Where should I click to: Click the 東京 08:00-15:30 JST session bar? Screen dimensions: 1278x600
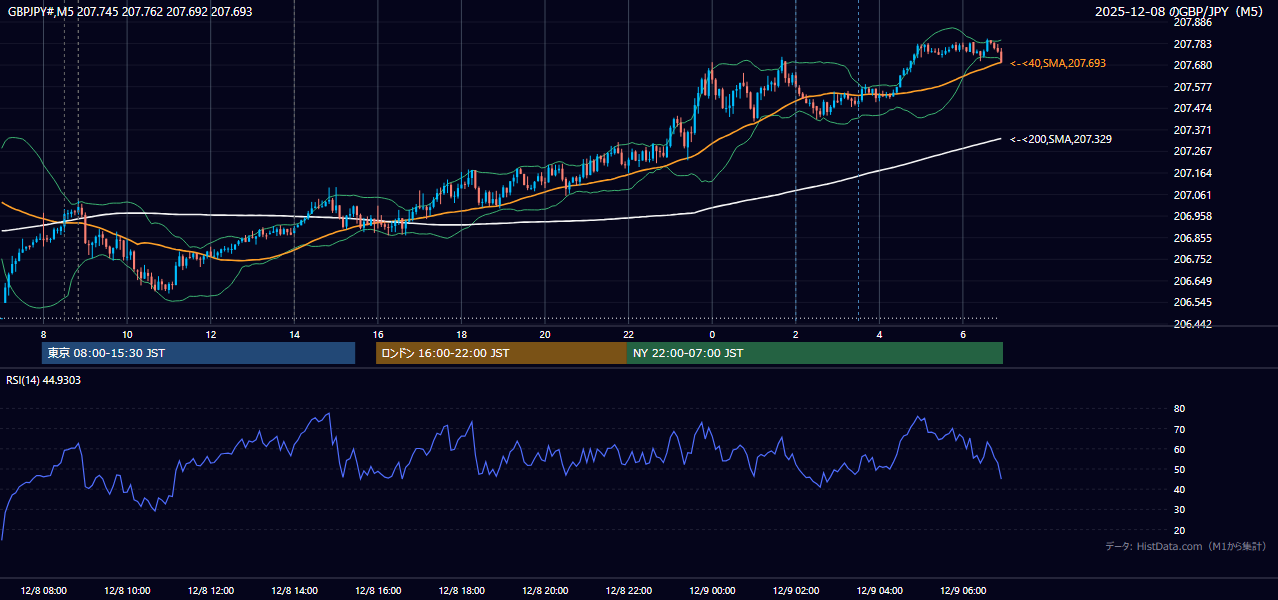click(x=198, y=353)
